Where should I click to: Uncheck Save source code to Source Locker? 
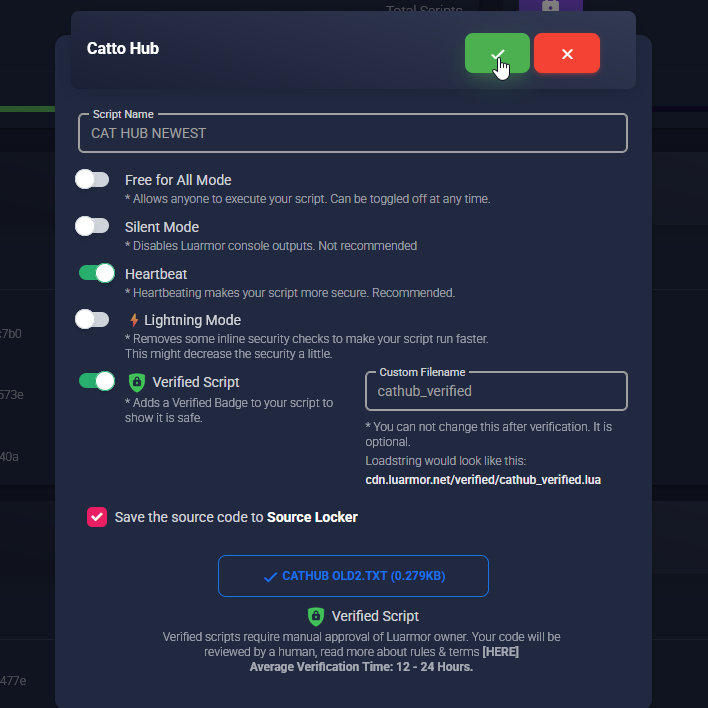click(97, 517)
